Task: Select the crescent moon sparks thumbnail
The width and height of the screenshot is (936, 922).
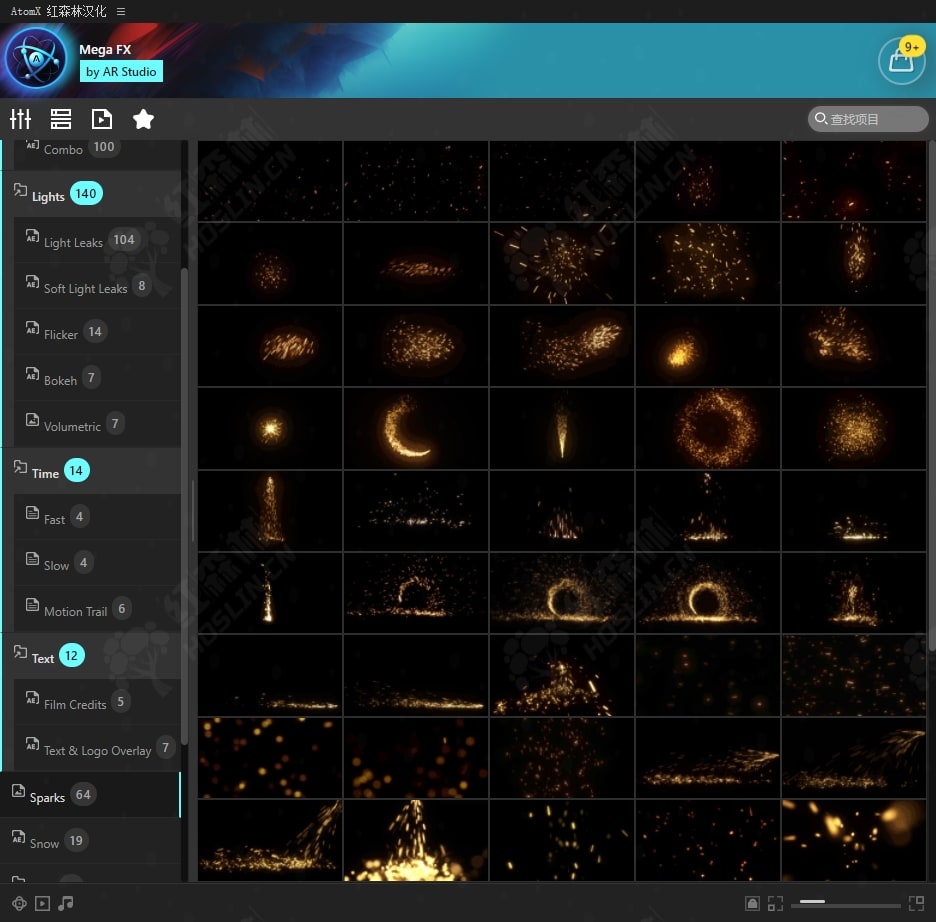Action: click(416, 428)
